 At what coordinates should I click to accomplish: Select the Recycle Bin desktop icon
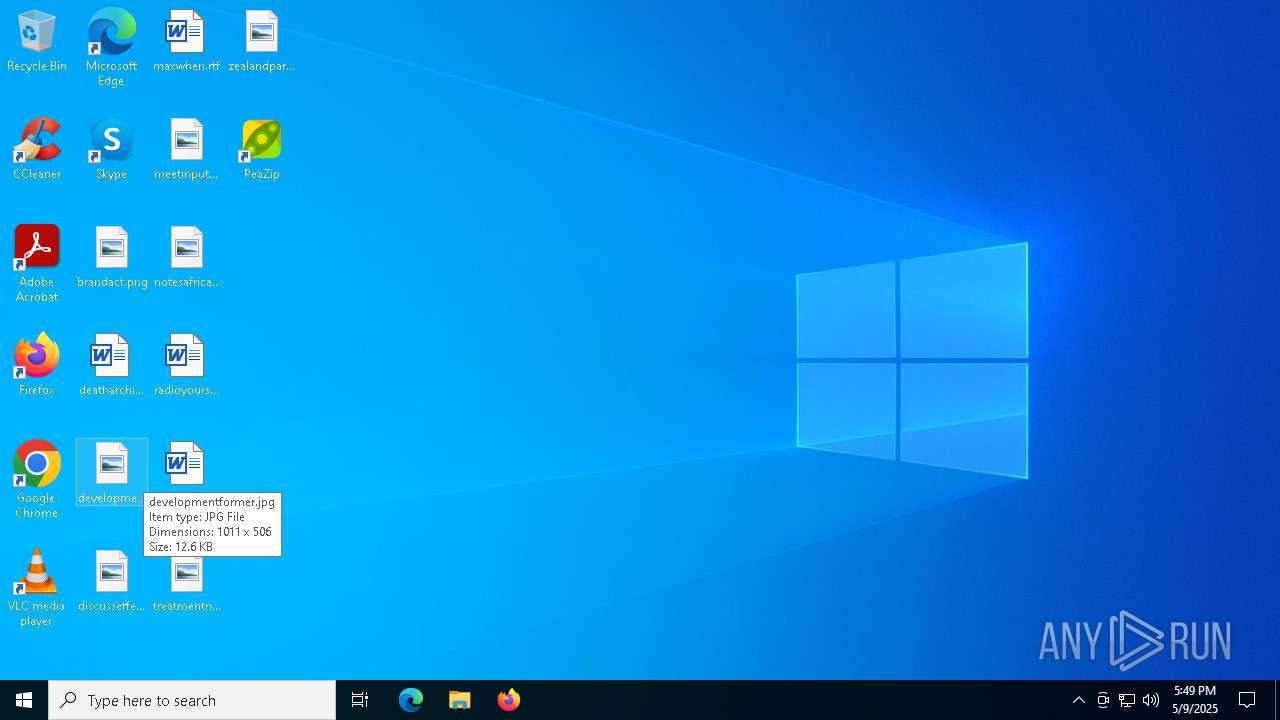(x=37, y=42)
